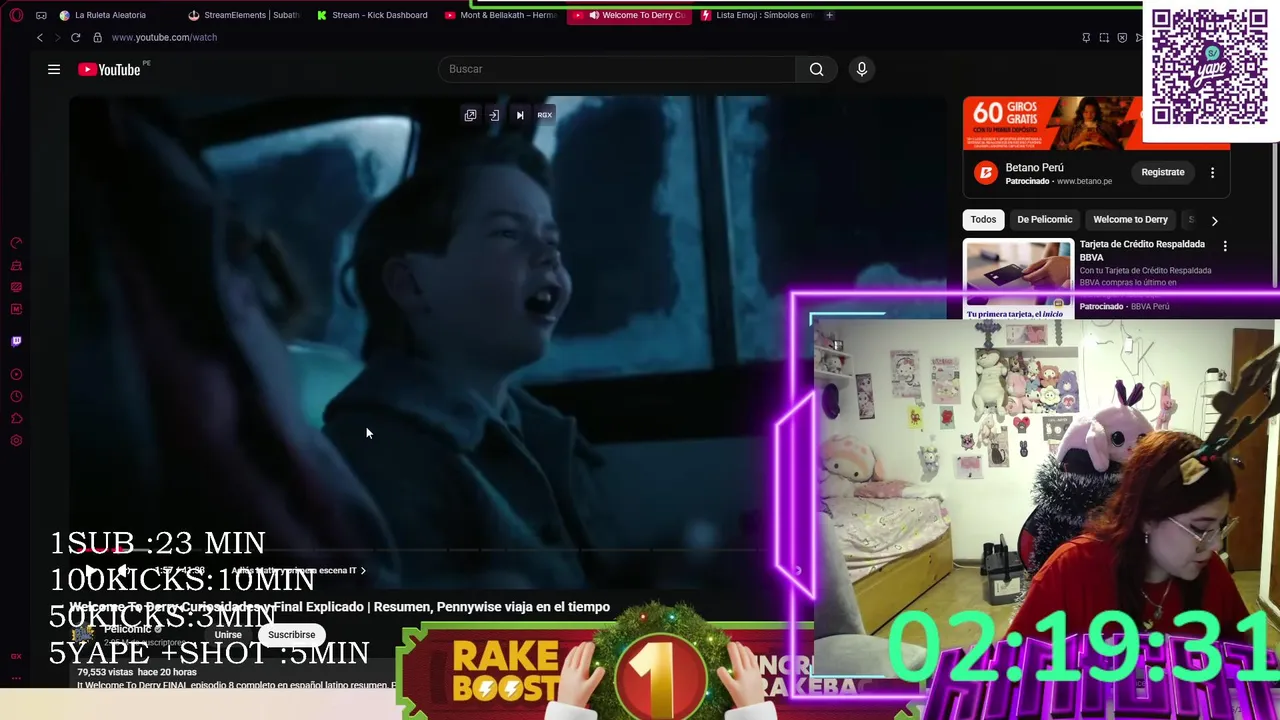This screenshot has width=1280, height=720.
Task: Click the 60 Giros Gratis Betano banner
Action: pyautogui.click(x=1052, y=123)
